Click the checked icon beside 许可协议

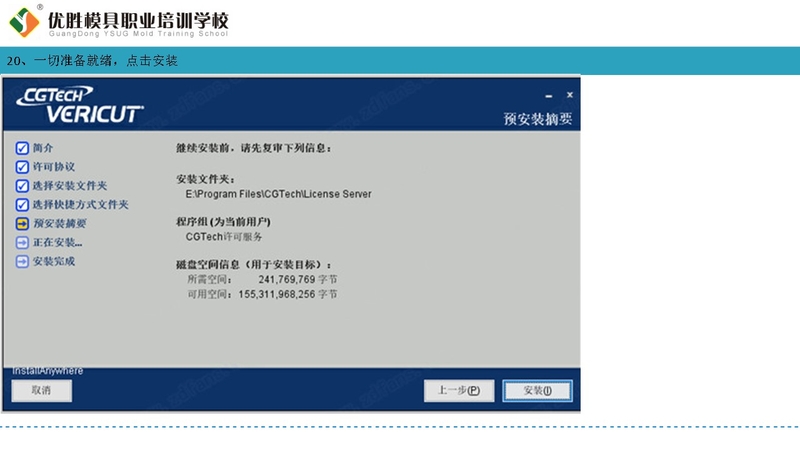pyautogui.click(x=22, y=167)
